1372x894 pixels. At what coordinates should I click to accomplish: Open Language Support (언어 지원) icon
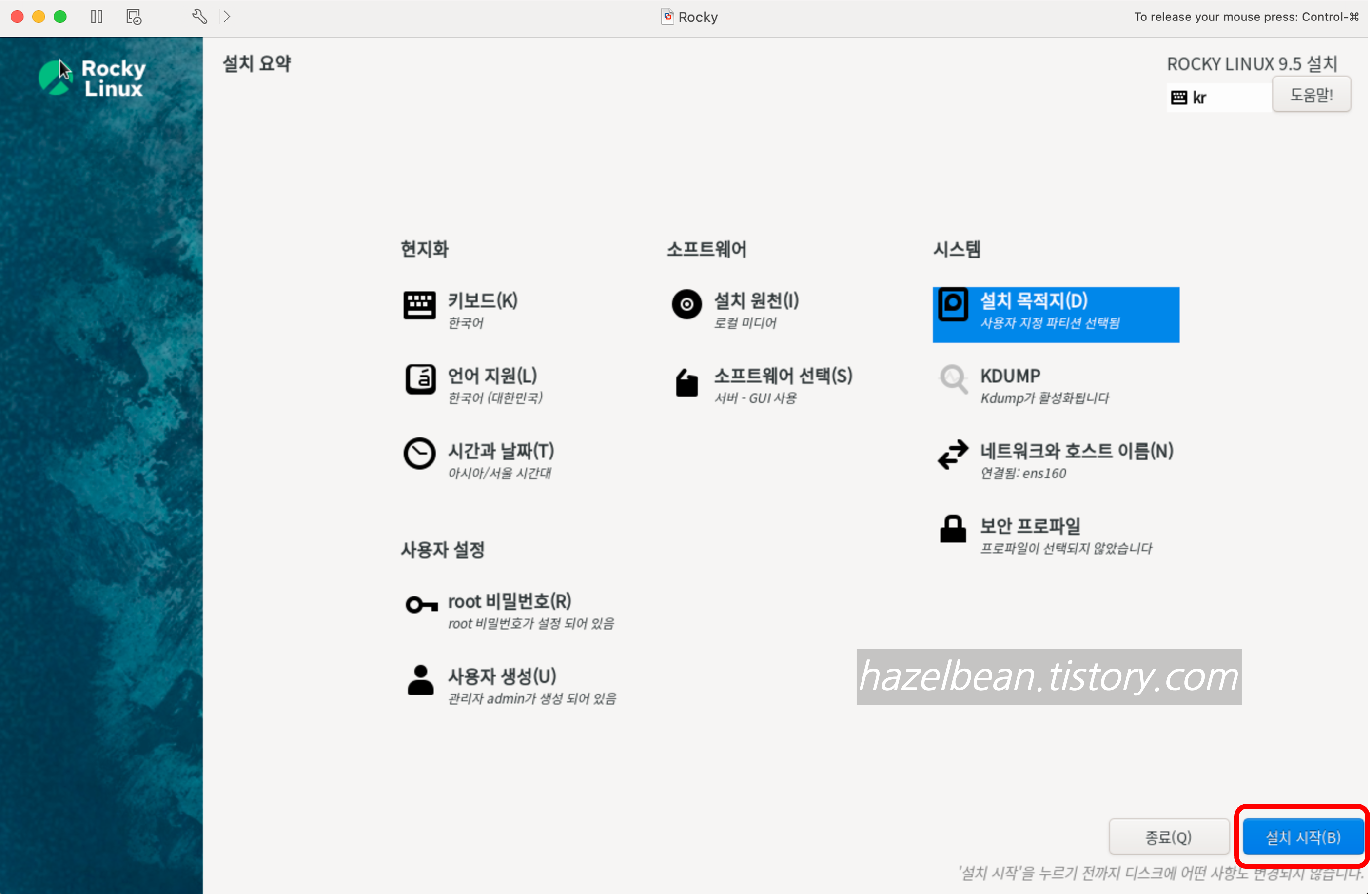tap(420, 379)
